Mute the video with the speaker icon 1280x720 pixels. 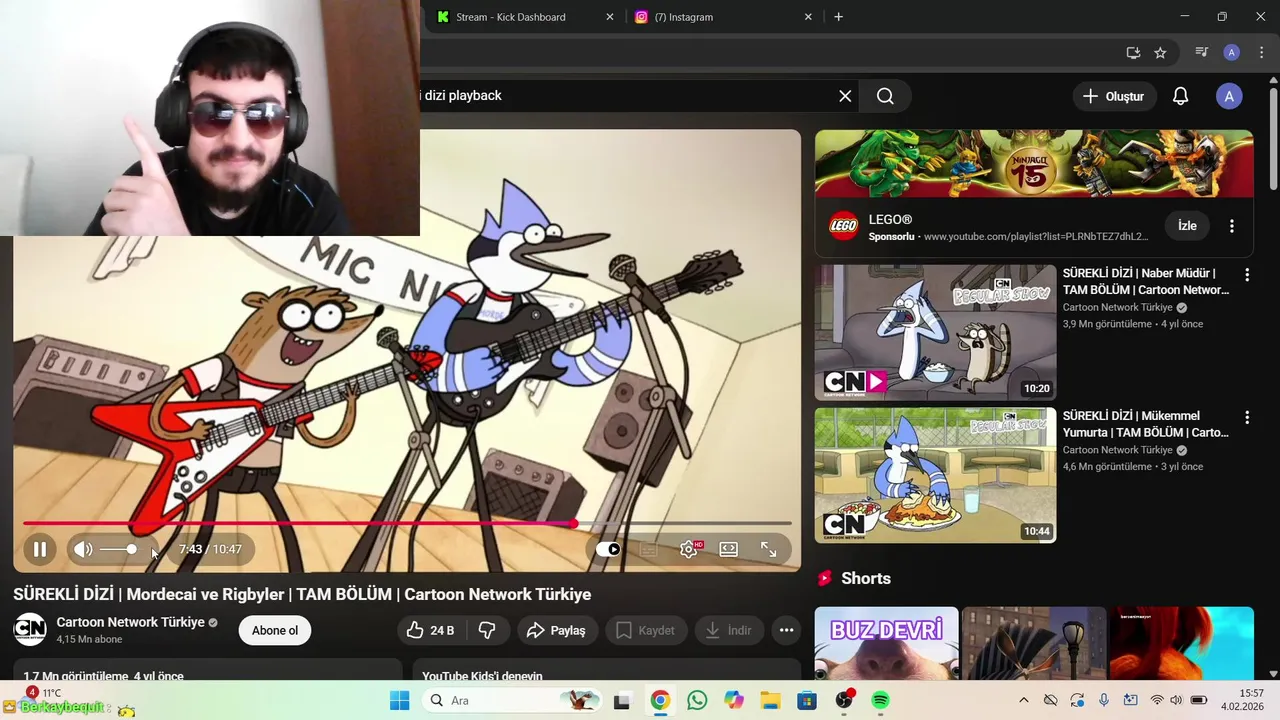(x=83, y=549)
